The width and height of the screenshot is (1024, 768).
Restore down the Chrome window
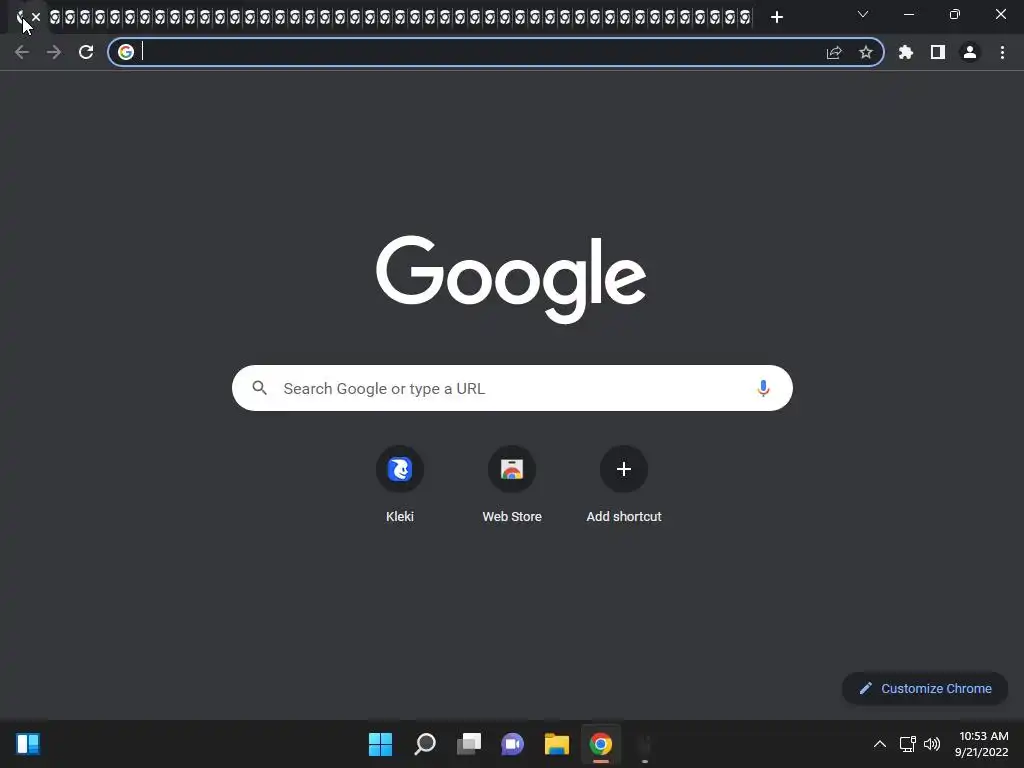[955, 14]
